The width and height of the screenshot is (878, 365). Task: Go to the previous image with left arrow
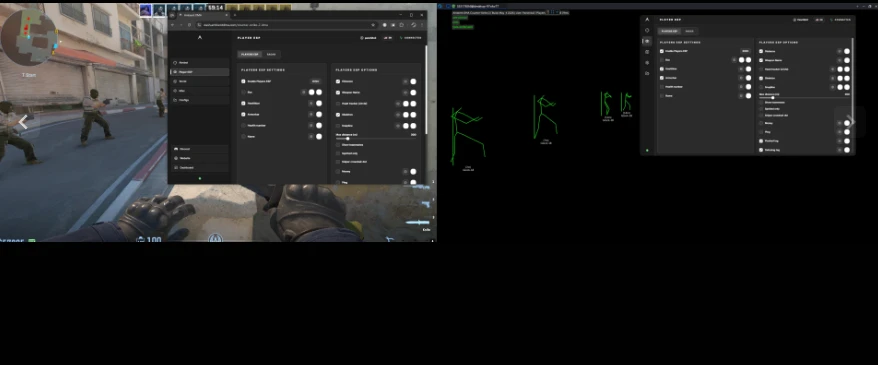click(23, 123)
